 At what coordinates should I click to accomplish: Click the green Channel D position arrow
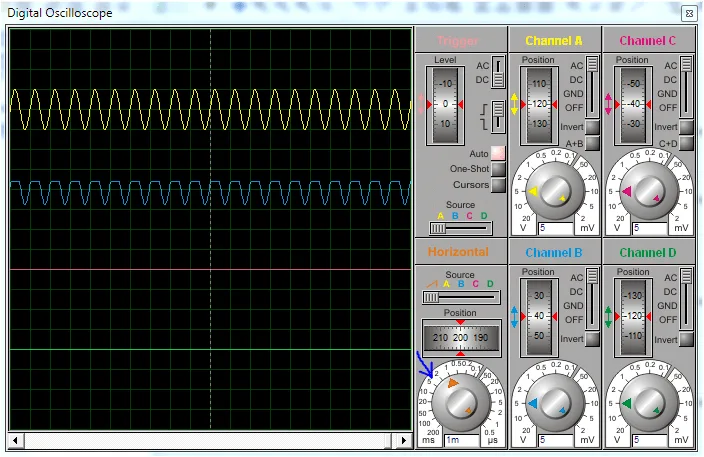click(x=608, y=316)
